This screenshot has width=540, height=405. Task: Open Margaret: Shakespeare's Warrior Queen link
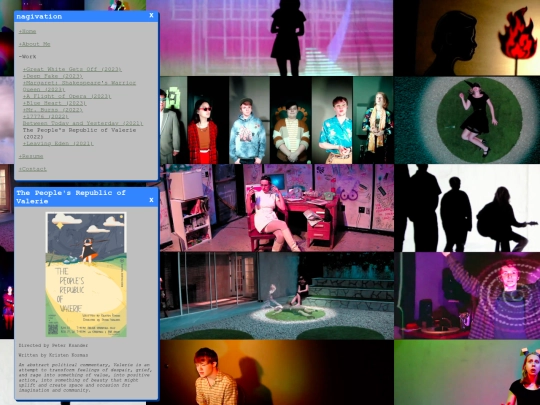pyautogui.click(x=79, y=86)
